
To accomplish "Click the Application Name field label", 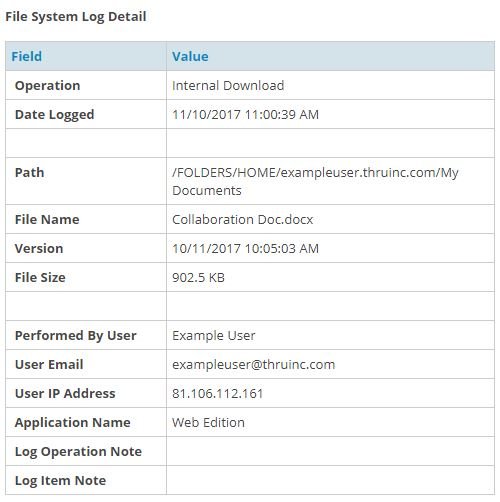I will pyautogui.click(x=73, y=423).
